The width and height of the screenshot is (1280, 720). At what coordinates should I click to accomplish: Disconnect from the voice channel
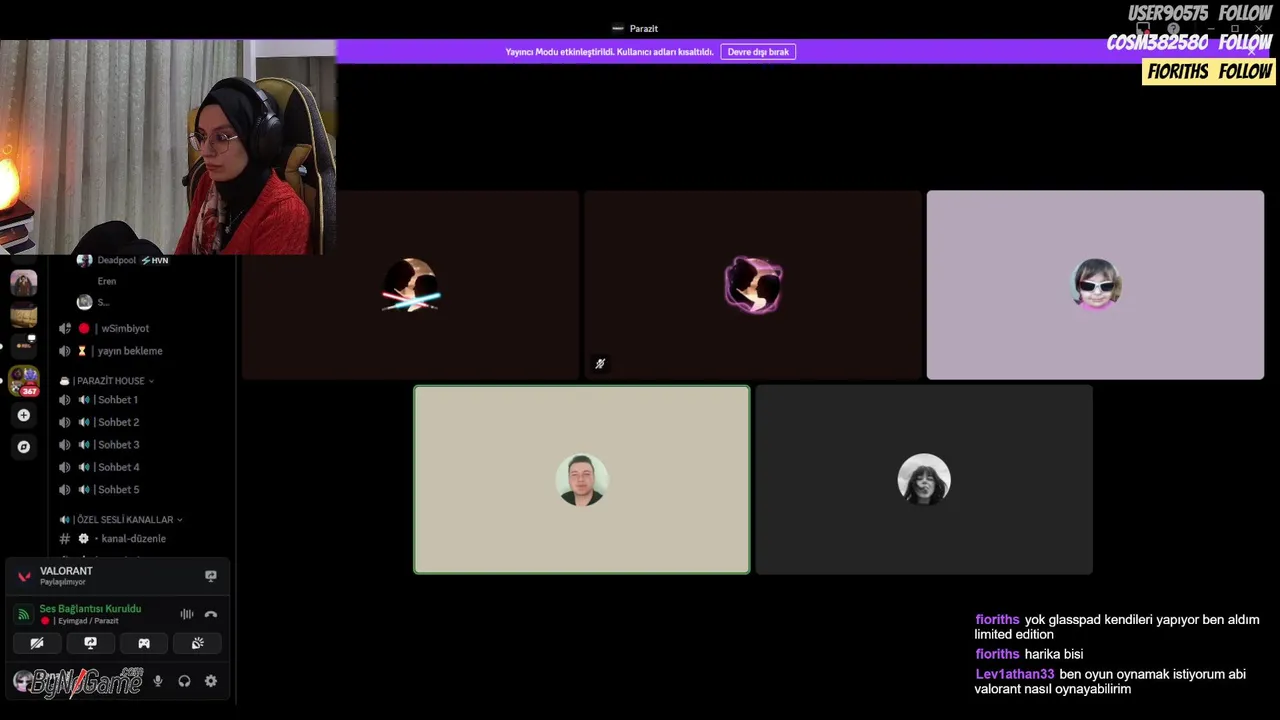pyautogui.click(x=211, y=614)
